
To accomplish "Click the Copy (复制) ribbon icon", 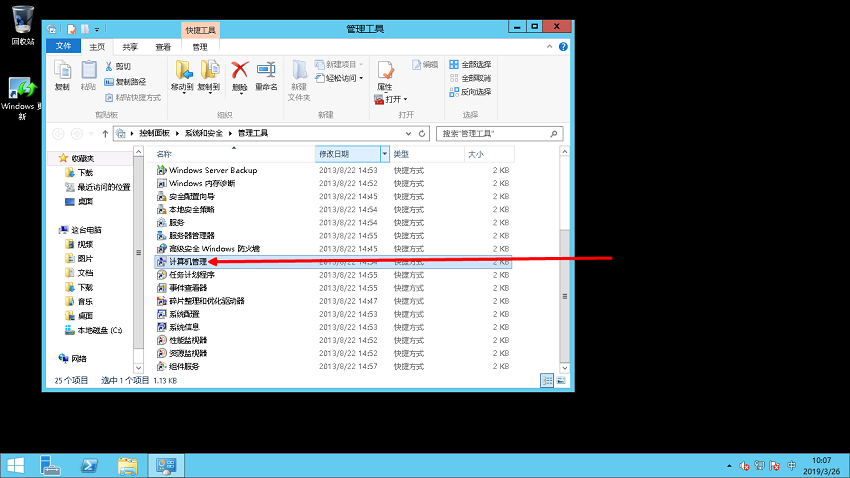I will [x=62, y=75].
